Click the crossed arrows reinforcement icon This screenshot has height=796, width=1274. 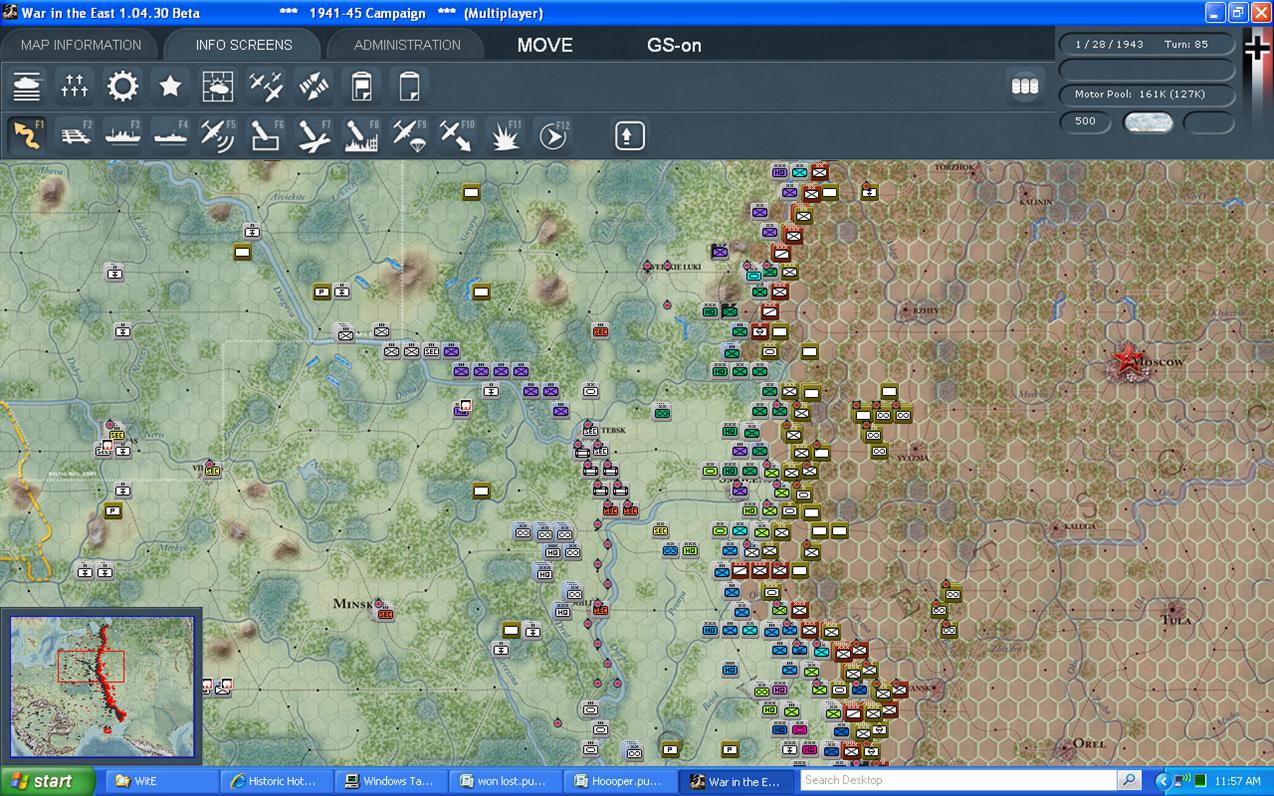tap(314, 87)
